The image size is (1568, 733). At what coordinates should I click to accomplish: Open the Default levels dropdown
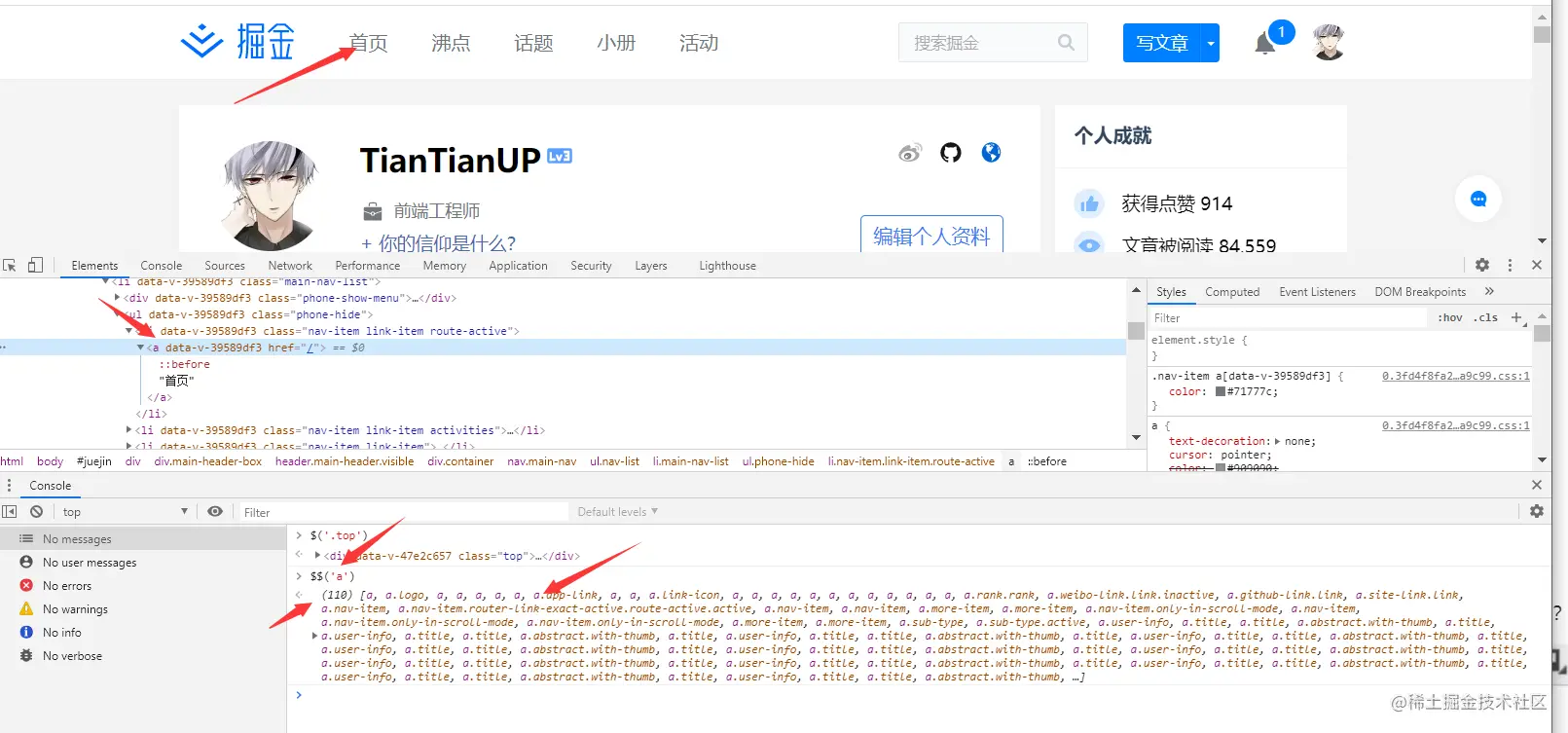pyautogui.click(x=618, y=511)
